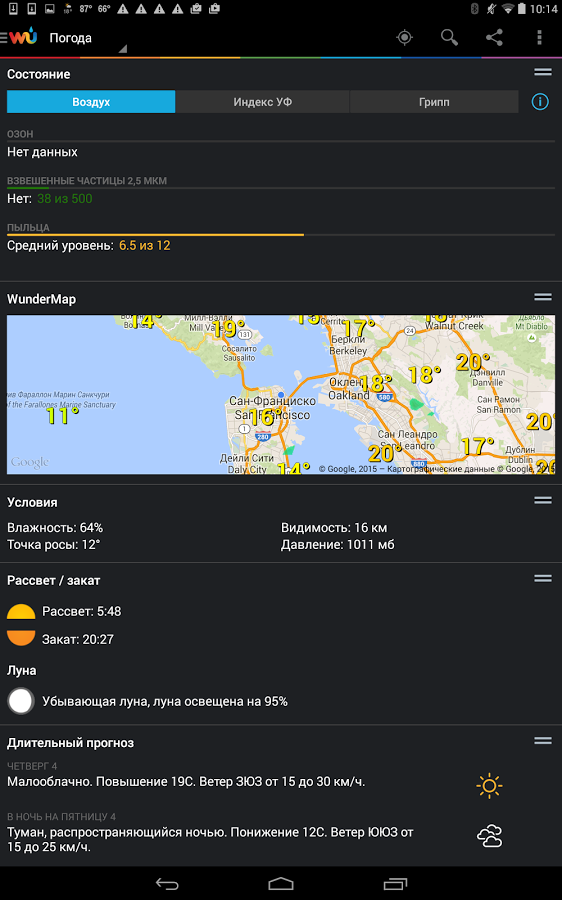Tap the Рассвет / закат section handle
The height and width of the screenshot is (900, 562).
pyautogui.click(x=542, y=579)
